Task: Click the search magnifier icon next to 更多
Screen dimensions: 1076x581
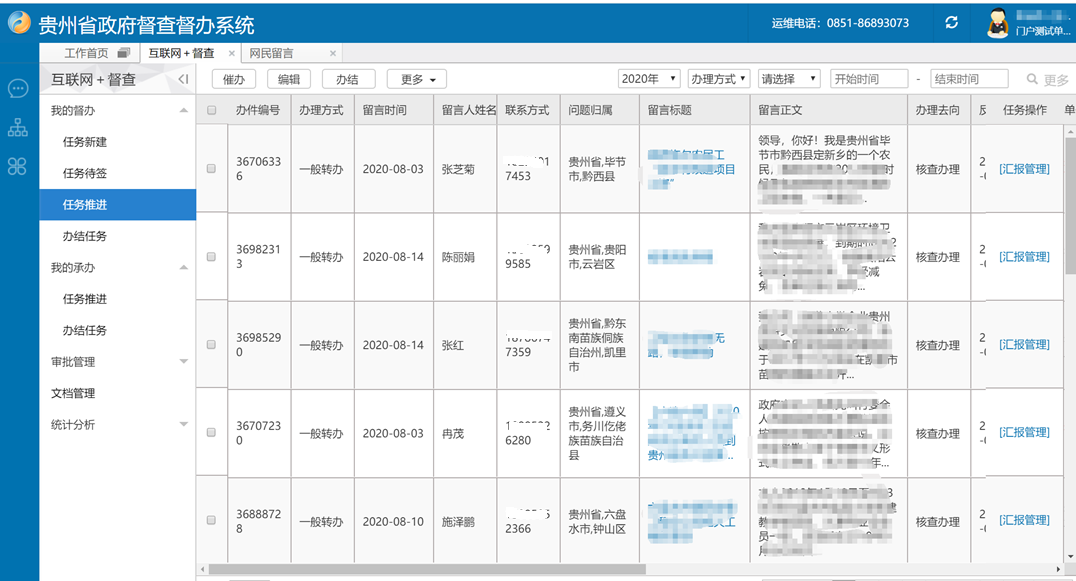Action: point(1031,80)
